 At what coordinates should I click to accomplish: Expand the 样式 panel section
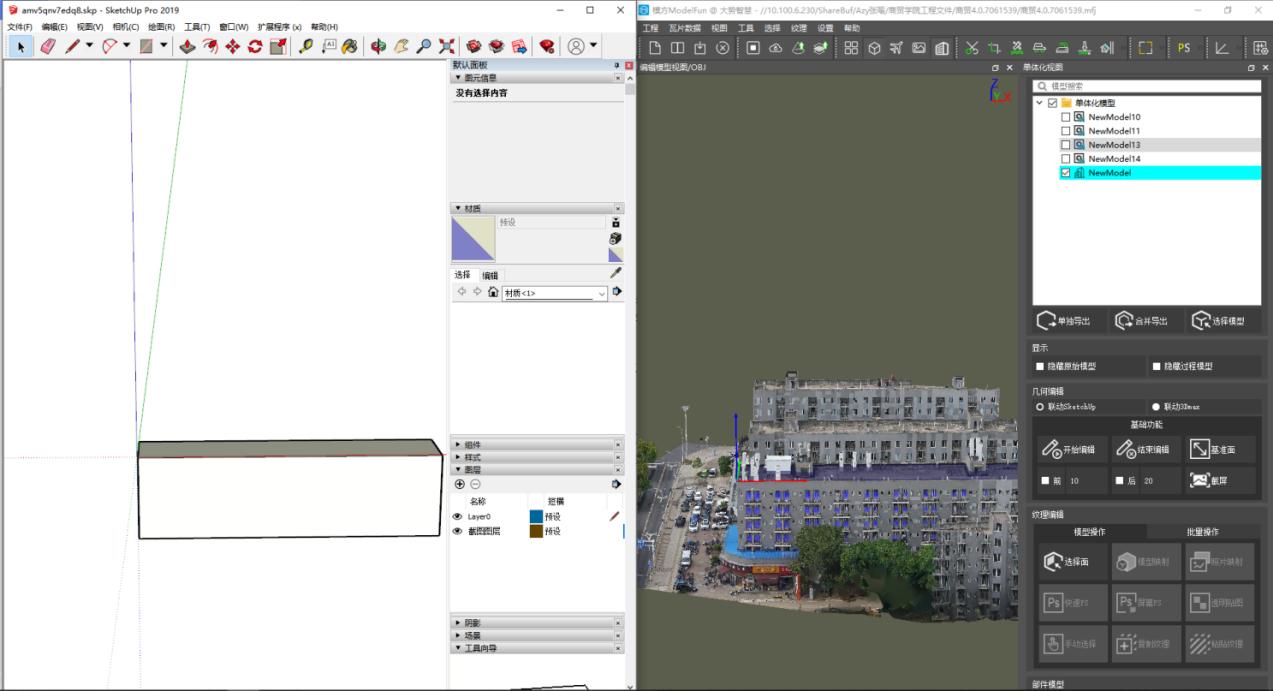coord(538,457)
